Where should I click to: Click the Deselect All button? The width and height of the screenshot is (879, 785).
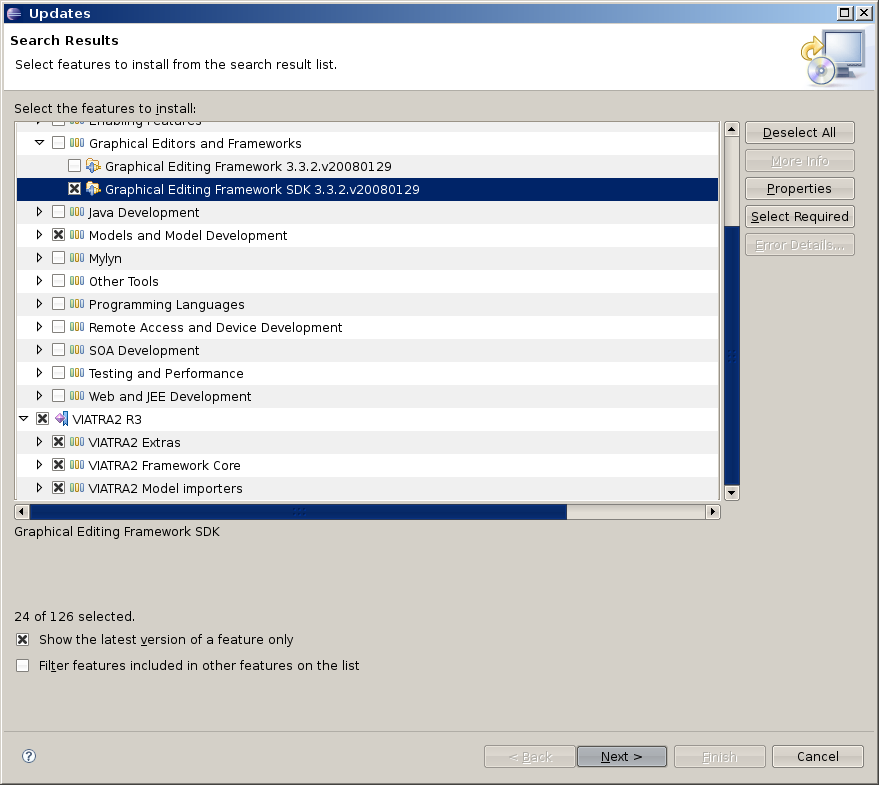[x=799, y=133]
